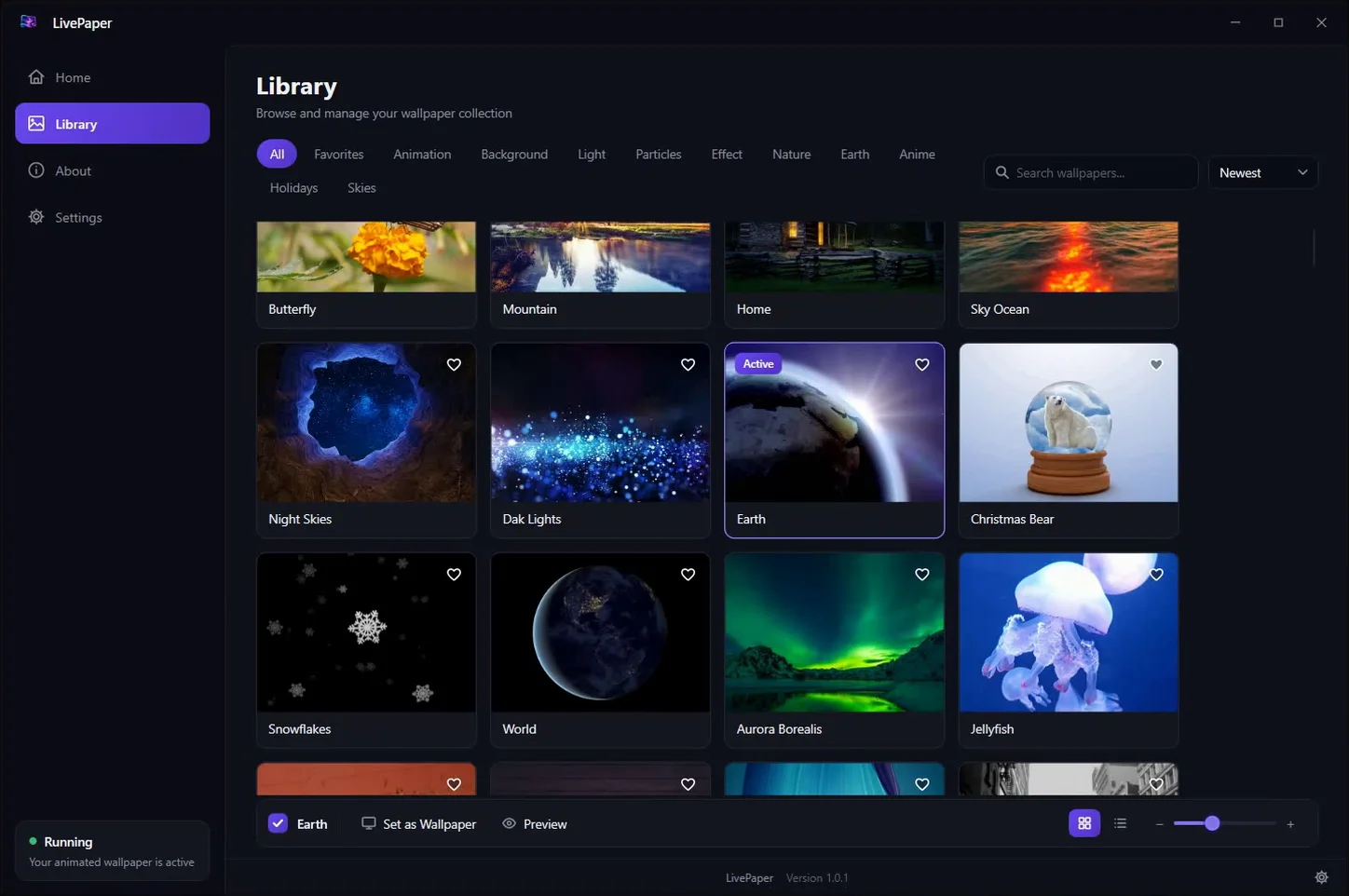Click the Running status indicator

(x=112, y=851)
